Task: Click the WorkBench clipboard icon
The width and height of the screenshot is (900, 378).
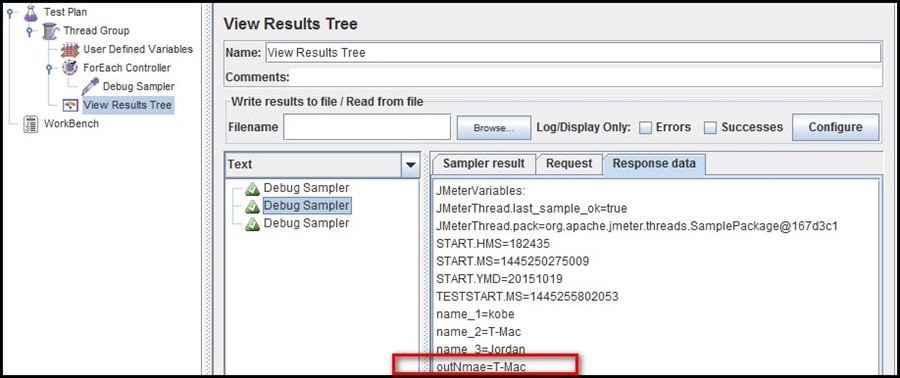Action: [30, 124]
